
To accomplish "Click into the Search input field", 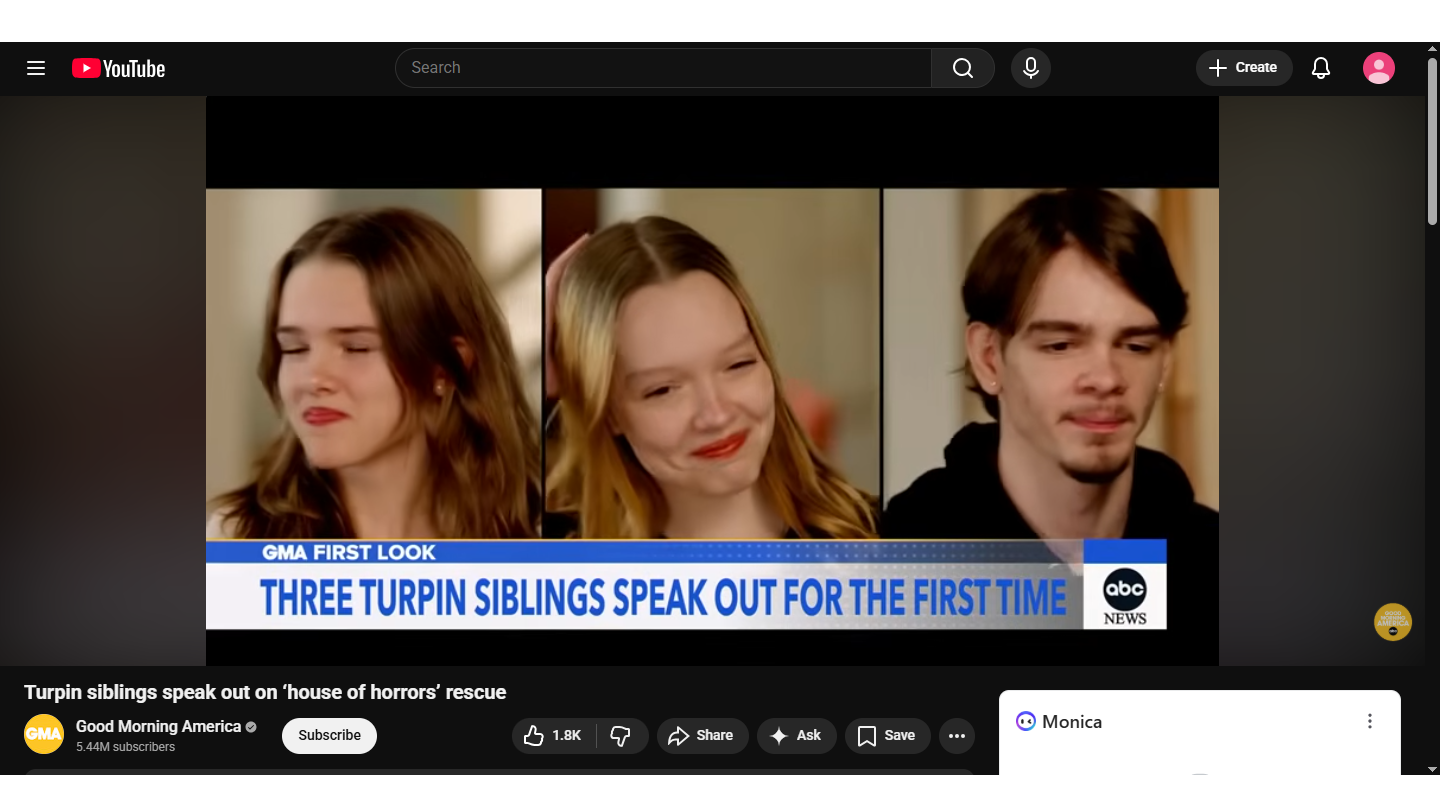I will (x=662, y=68).
